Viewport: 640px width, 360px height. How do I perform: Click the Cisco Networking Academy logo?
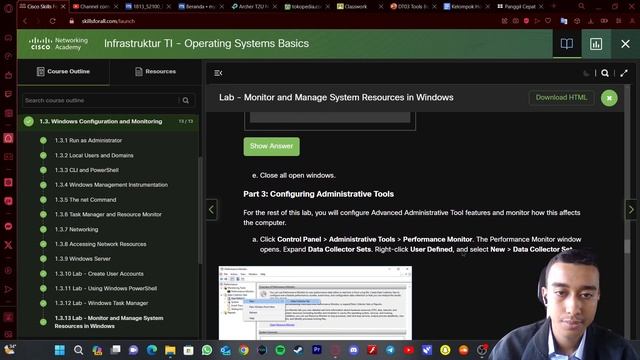pos(58,44)
